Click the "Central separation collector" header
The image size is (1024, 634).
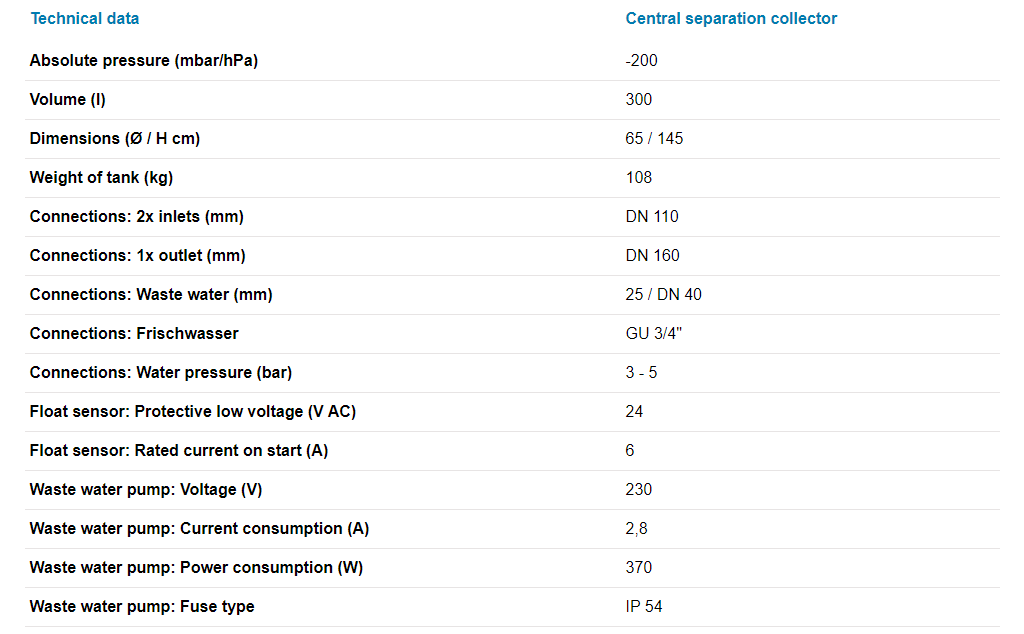coord(731,18)
